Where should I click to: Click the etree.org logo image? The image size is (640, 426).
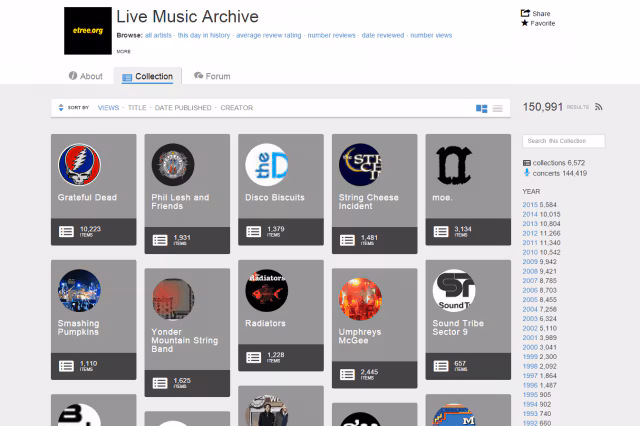[88, 31]
